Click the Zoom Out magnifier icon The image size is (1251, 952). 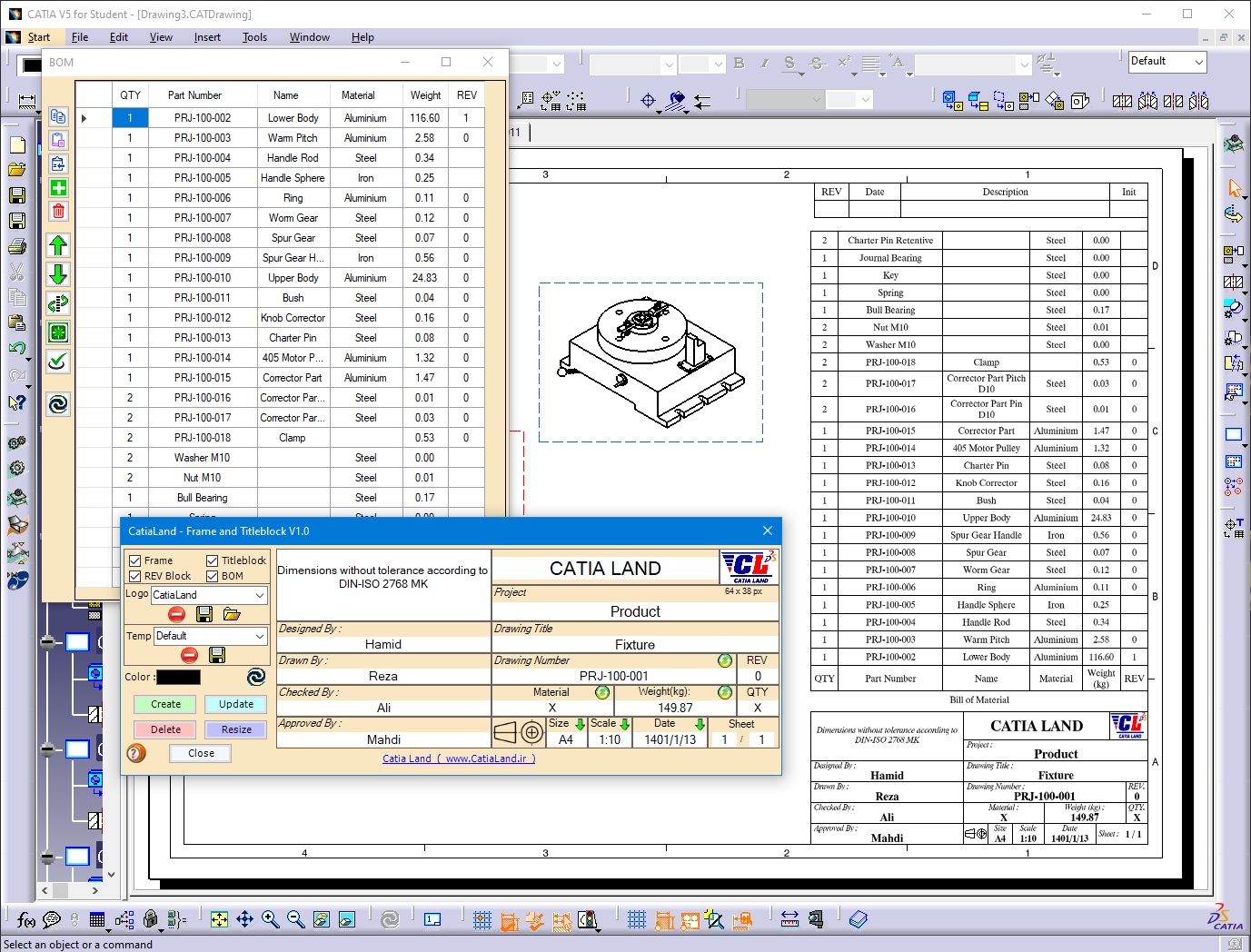tap(296, 919)
